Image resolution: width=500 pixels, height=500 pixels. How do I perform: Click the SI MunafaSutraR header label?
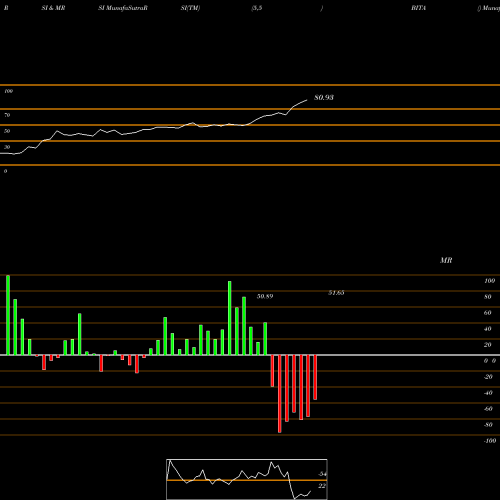click(123, 8)
